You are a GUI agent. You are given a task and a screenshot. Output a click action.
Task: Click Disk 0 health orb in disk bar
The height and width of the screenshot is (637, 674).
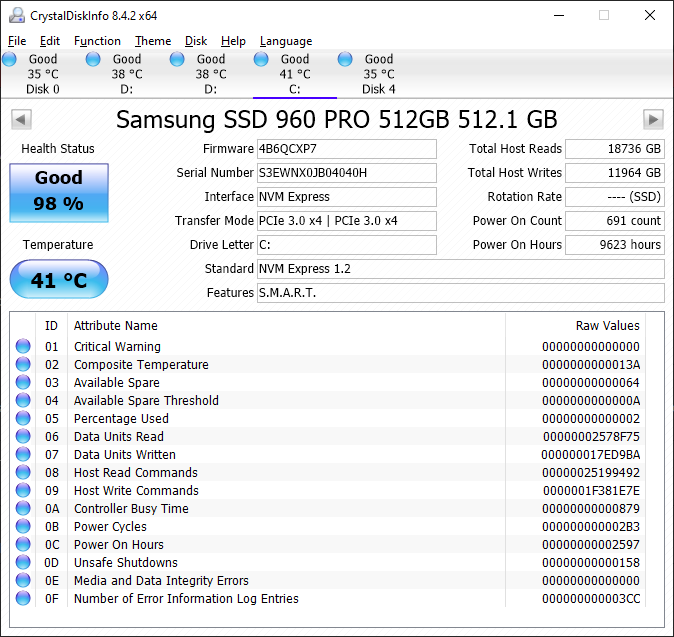click(10, 60)
